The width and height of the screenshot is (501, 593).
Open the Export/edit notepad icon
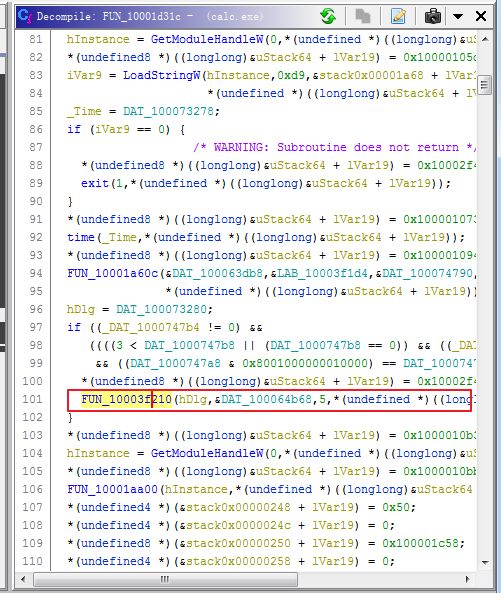[x=399, y=16]
